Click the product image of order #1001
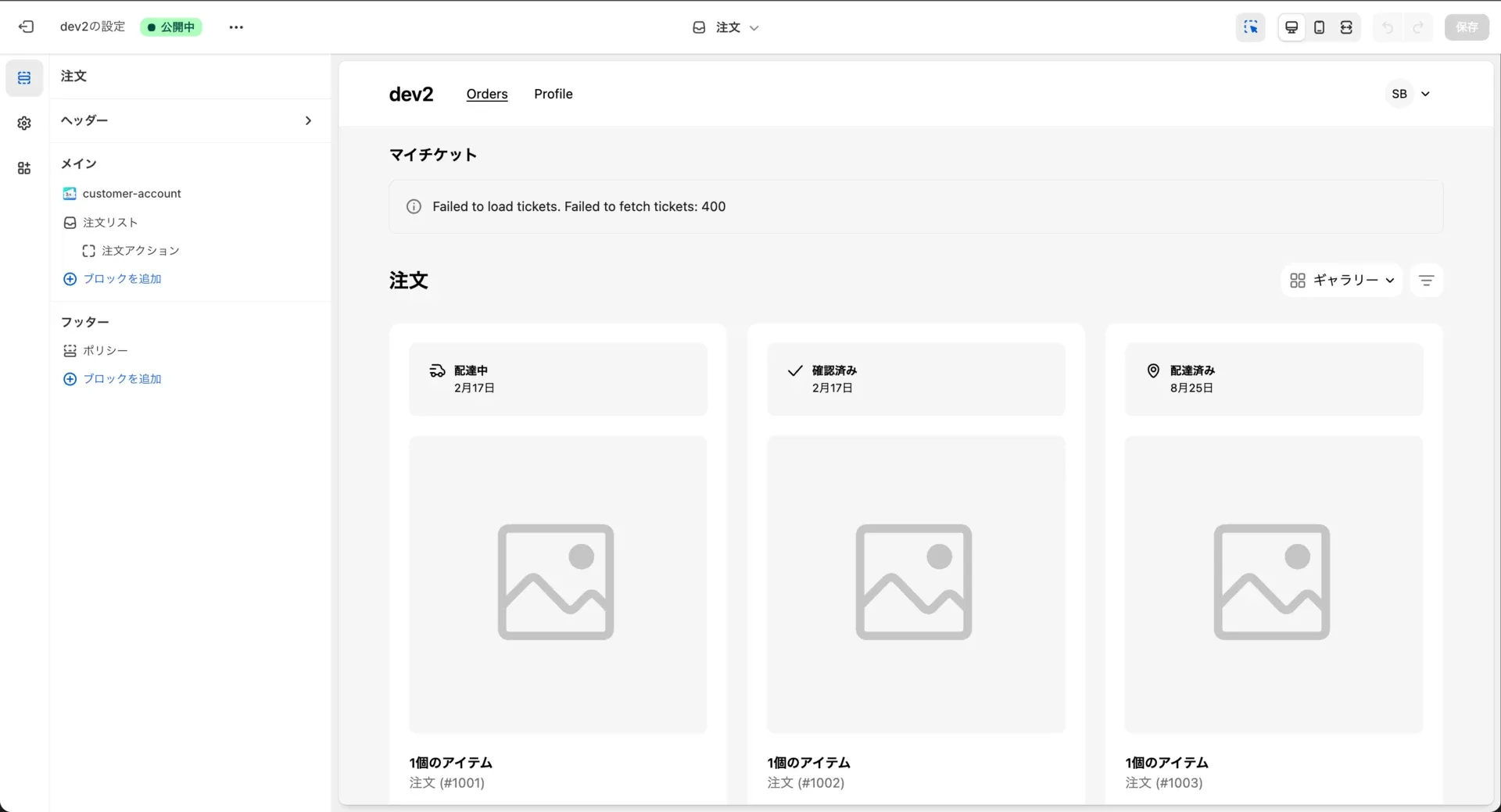Screen dimensions: 1501x812 click(557, 584)
